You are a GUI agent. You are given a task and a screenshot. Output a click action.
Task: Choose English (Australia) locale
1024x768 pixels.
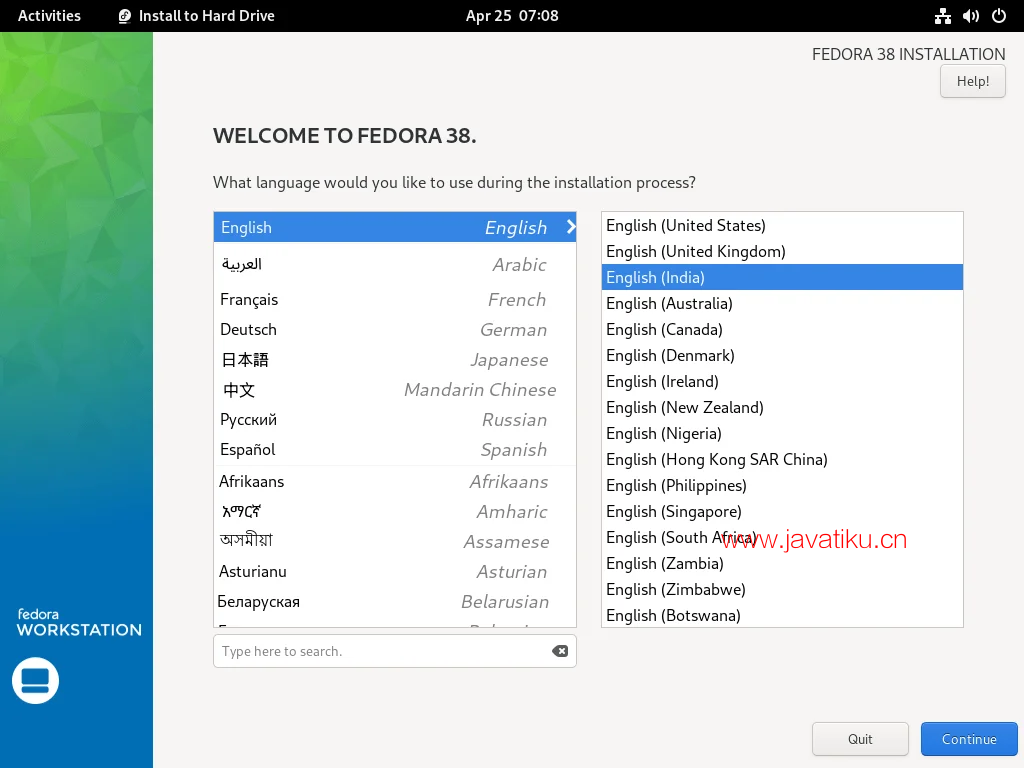pyautogui.click(x=782, y=304)
